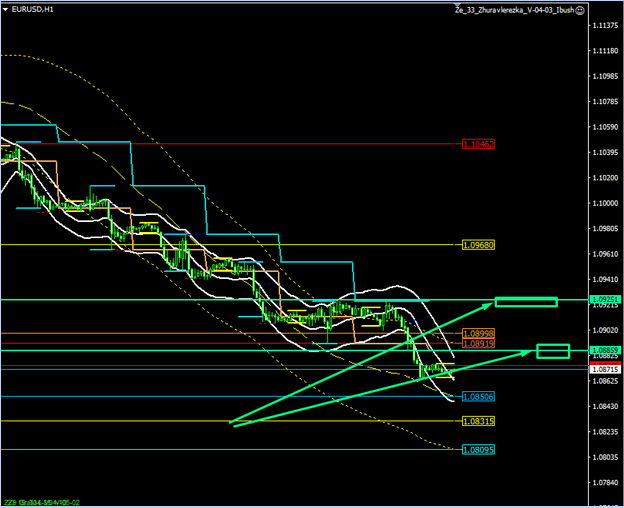
Task: Select the blue 1.08506 price label
Action: tap(479, 397)
